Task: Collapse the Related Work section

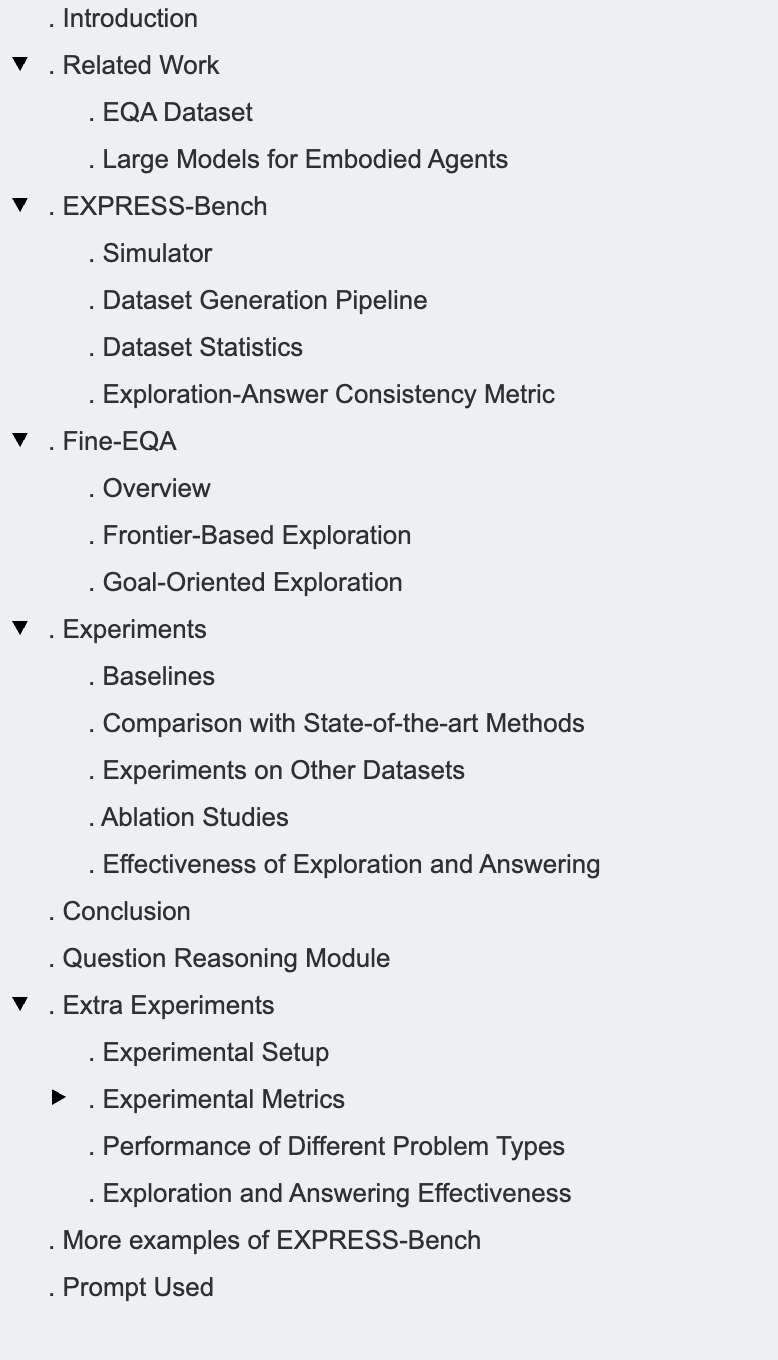Action: coord(19,65)
